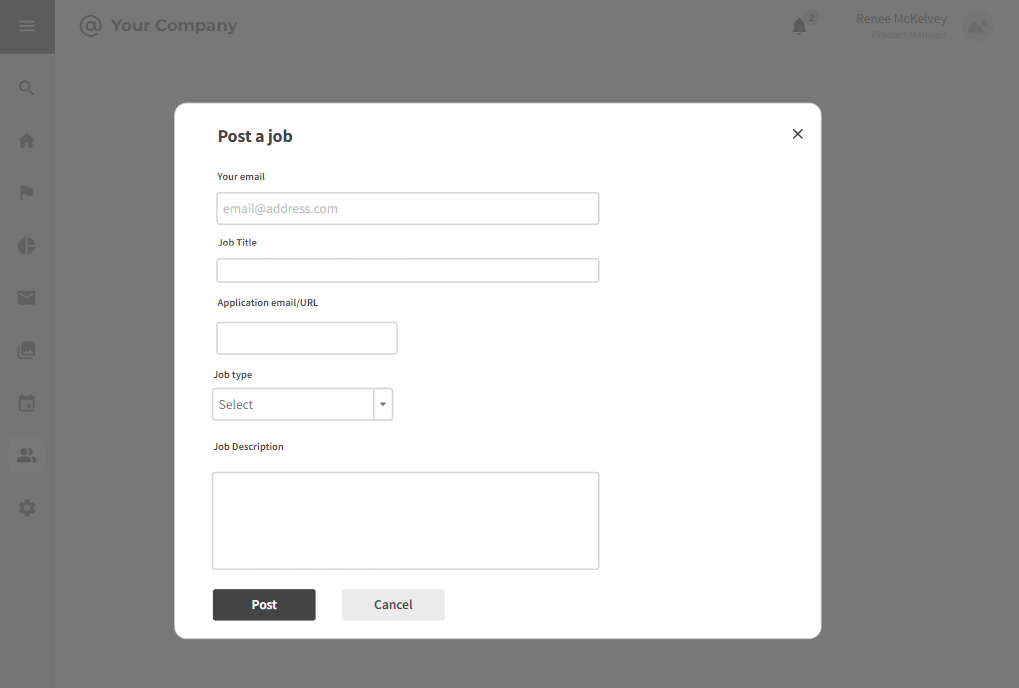Click the Your email input field
The width and height of the screenshot is (1019, 688).
click(407, 208)
